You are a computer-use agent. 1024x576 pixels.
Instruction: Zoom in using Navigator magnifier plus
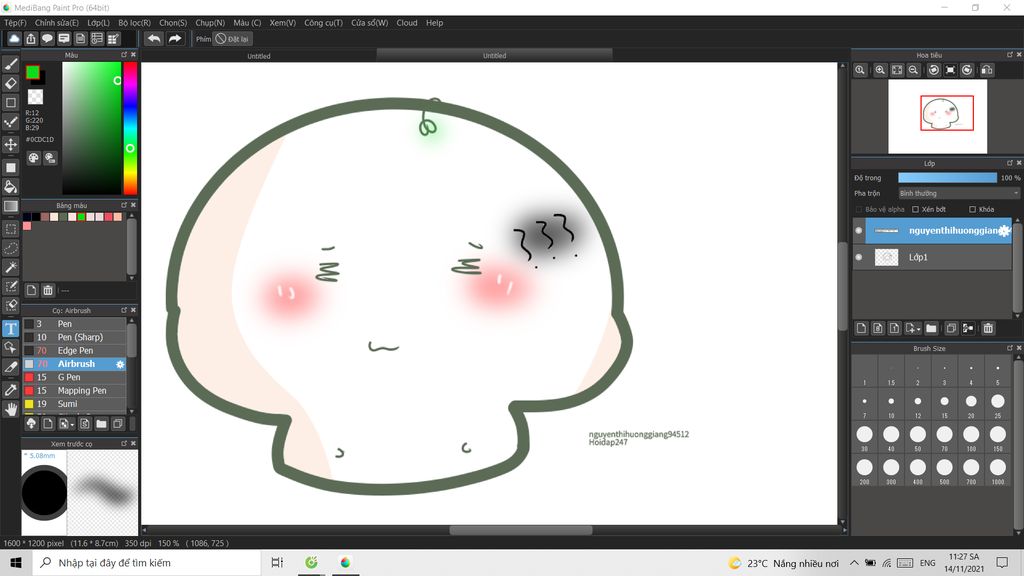coord(880,70)
